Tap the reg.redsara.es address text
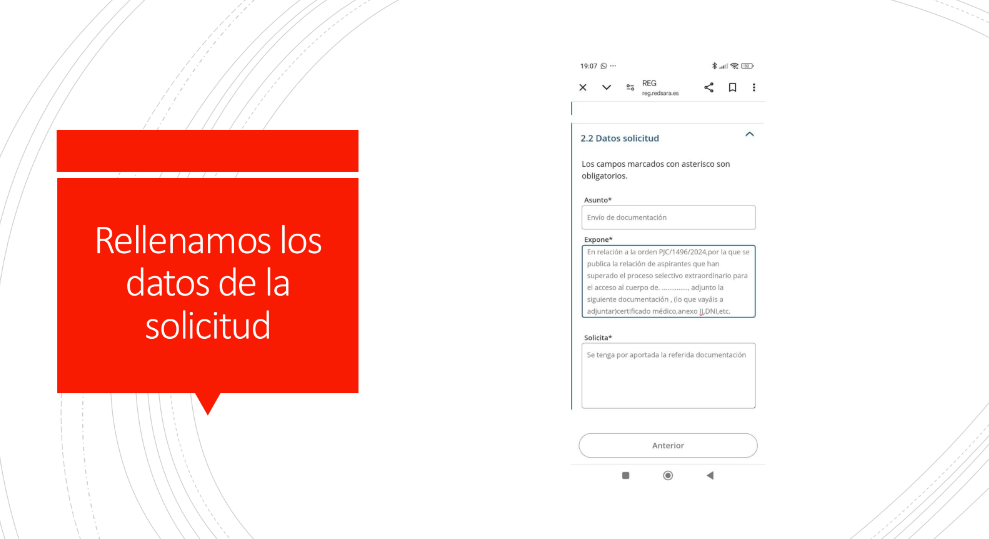Viewport: 989px width, 539px height. 660,93
